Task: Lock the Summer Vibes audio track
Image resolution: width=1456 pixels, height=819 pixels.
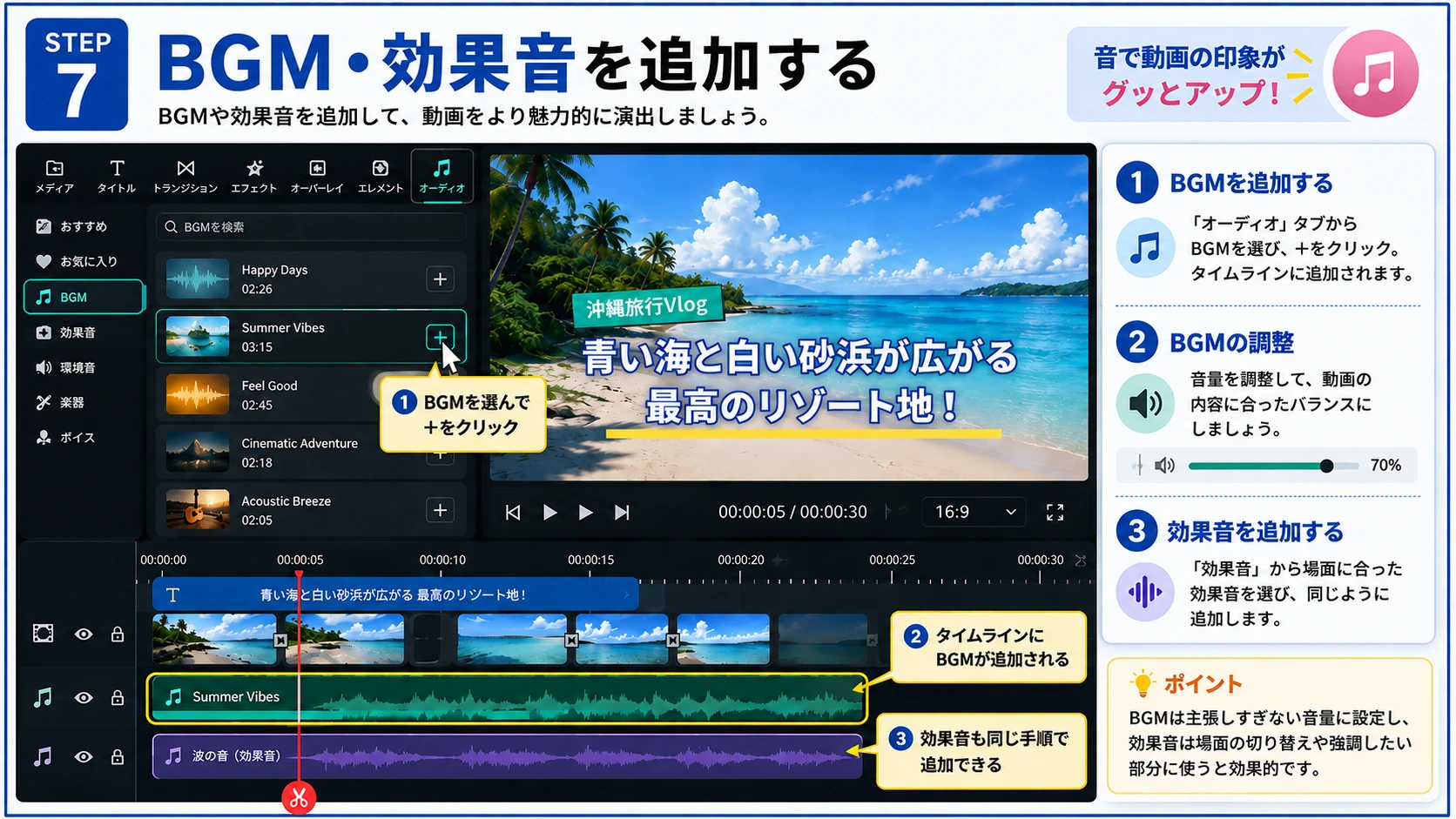Action: tap(118, 697)
